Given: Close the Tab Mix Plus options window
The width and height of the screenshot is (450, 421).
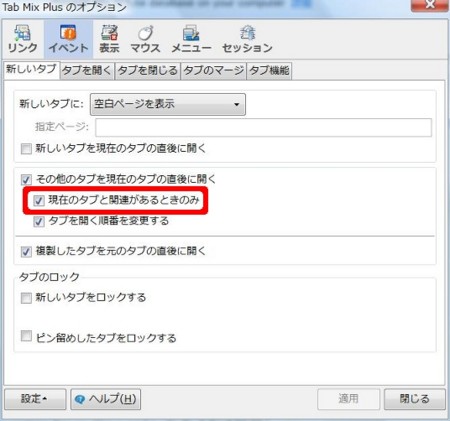Looking at the screenshot, I should (430, 5).
